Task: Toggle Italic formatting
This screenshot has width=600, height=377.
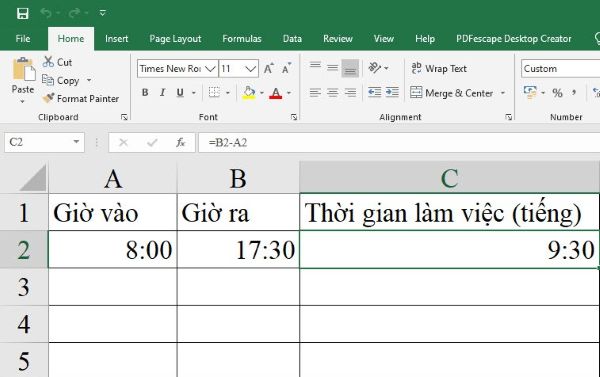Action: [163, 92]
